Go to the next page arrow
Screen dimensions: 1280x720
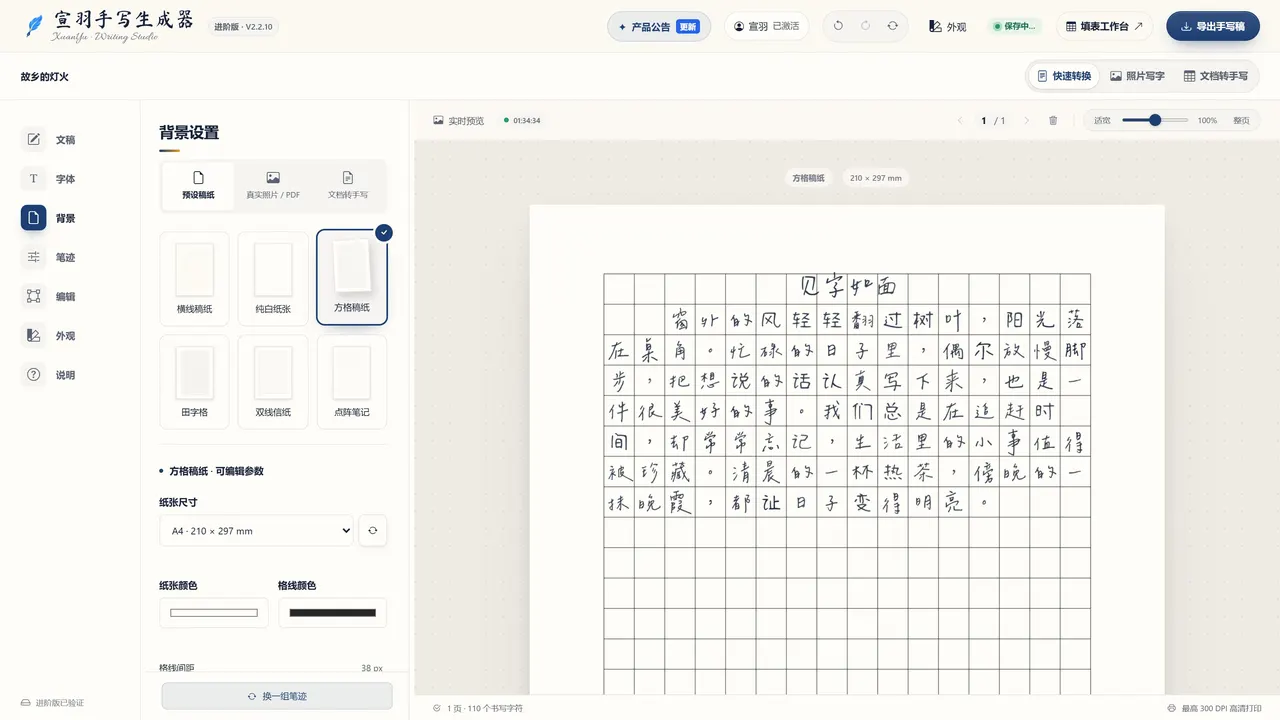pyautogui.click(x=1028, y=120)
